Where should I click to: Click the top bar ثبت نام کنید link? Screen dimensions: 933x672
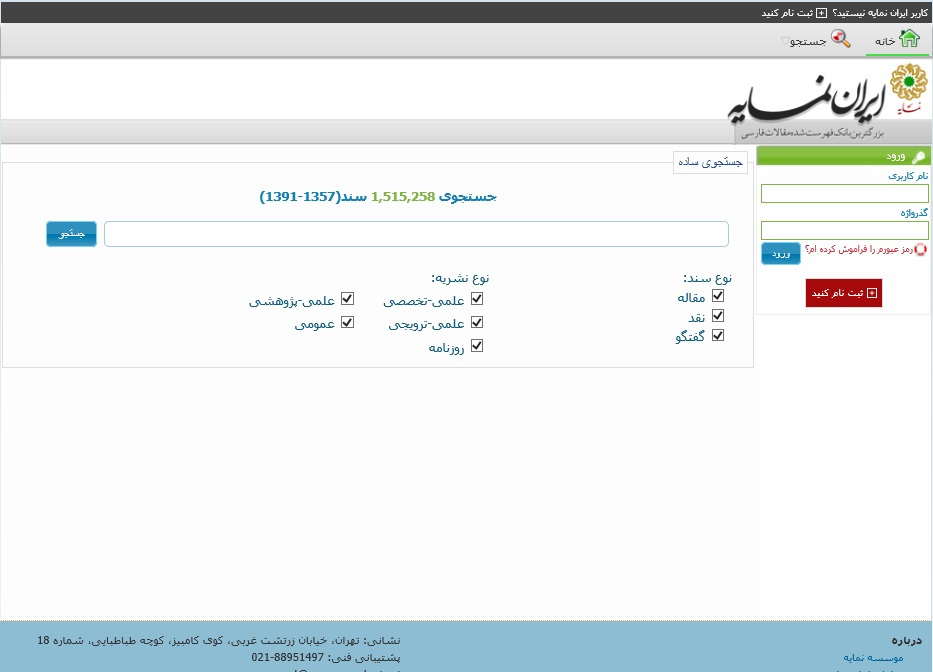tap(788, 13)
